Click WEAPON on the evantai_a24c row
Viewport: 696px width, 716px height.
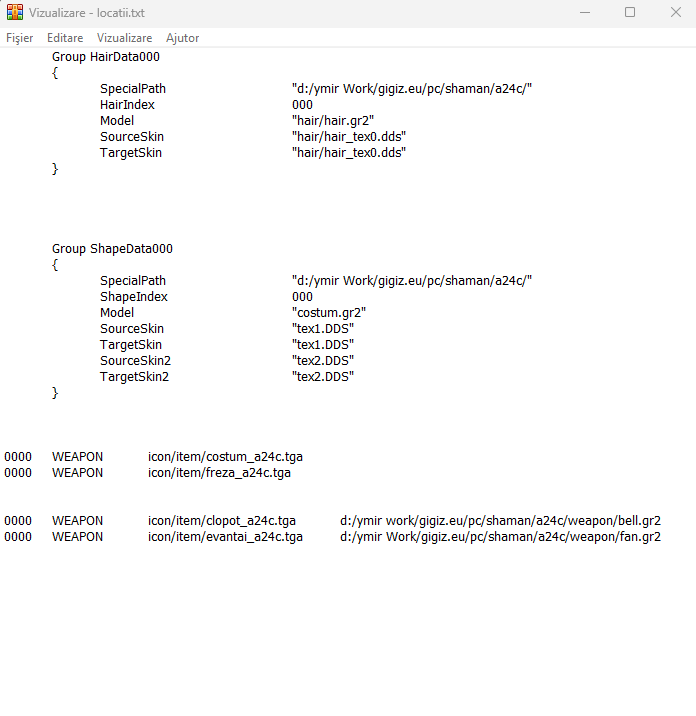click(77, 537)
